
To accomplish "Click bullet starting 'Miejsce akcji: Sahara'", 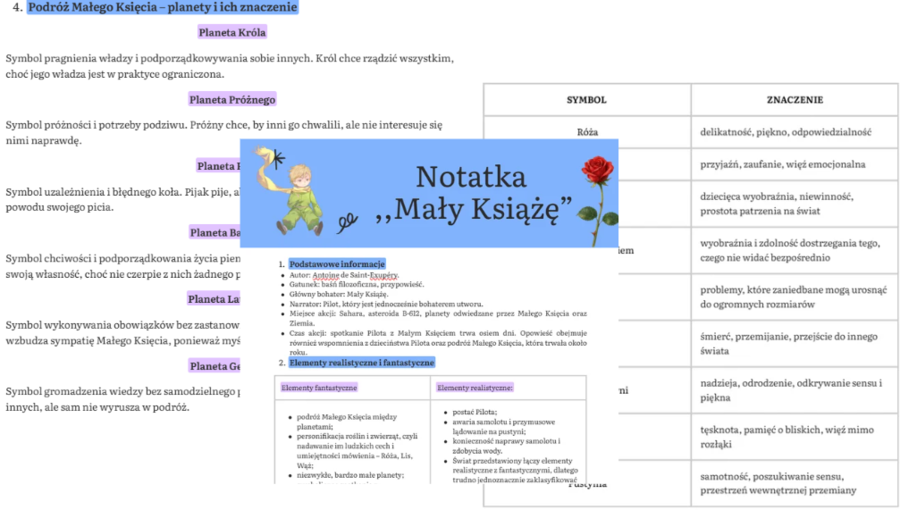I will (438, 318).
